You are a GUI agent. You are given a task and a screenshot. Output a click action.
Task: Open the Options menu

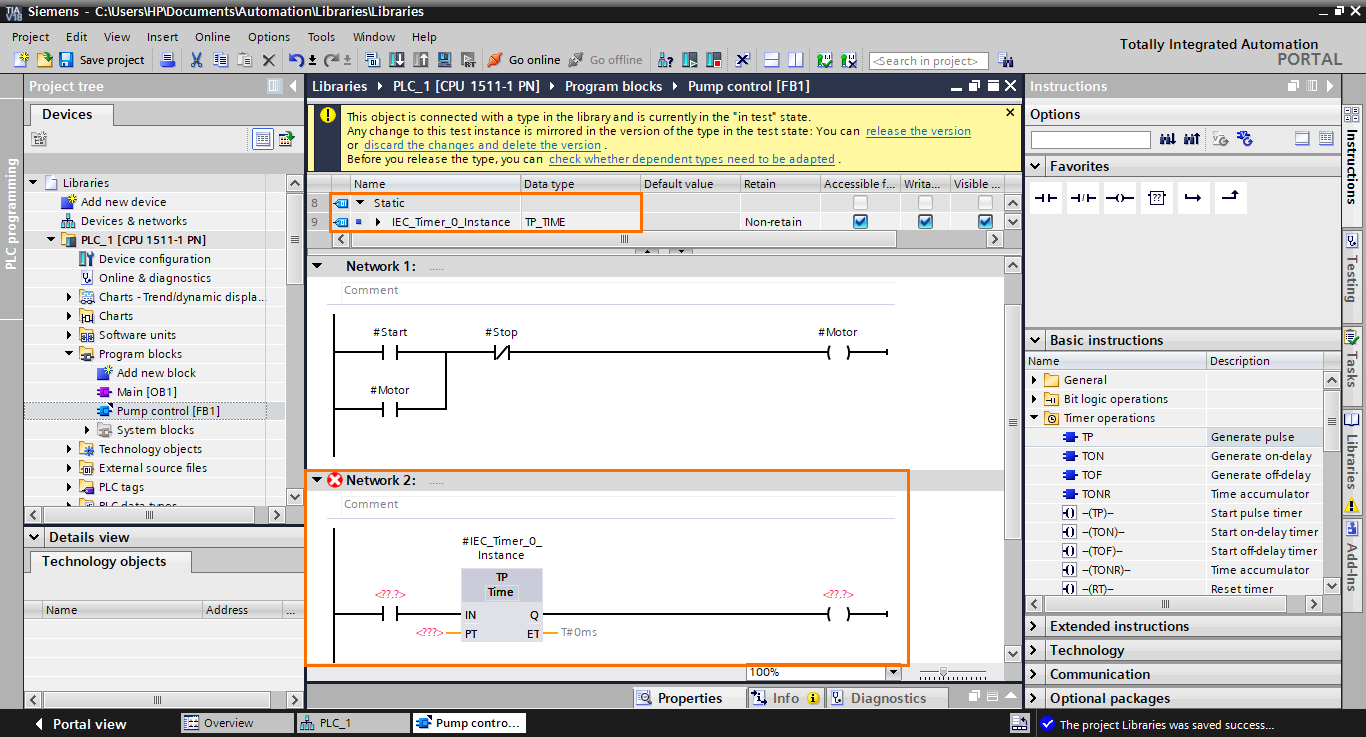pyautogui.click(x=268, y=36)
